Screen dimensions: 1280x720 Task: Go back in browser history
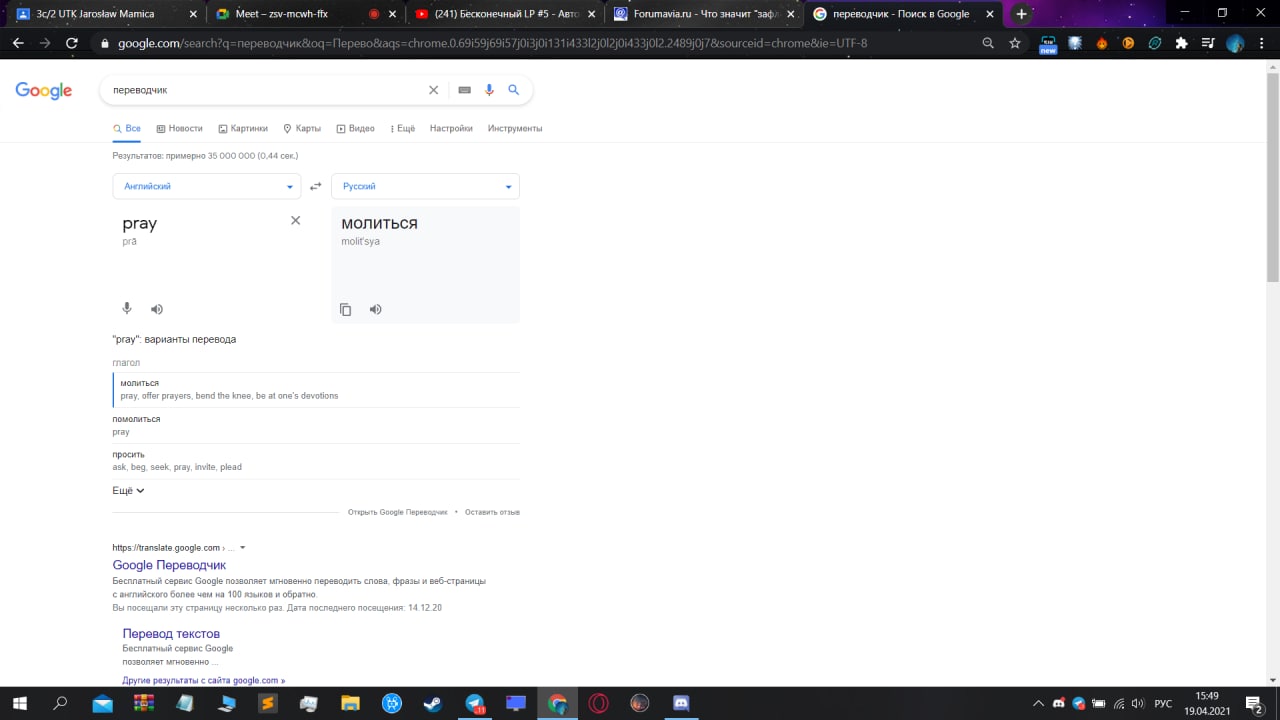point(18,43)
